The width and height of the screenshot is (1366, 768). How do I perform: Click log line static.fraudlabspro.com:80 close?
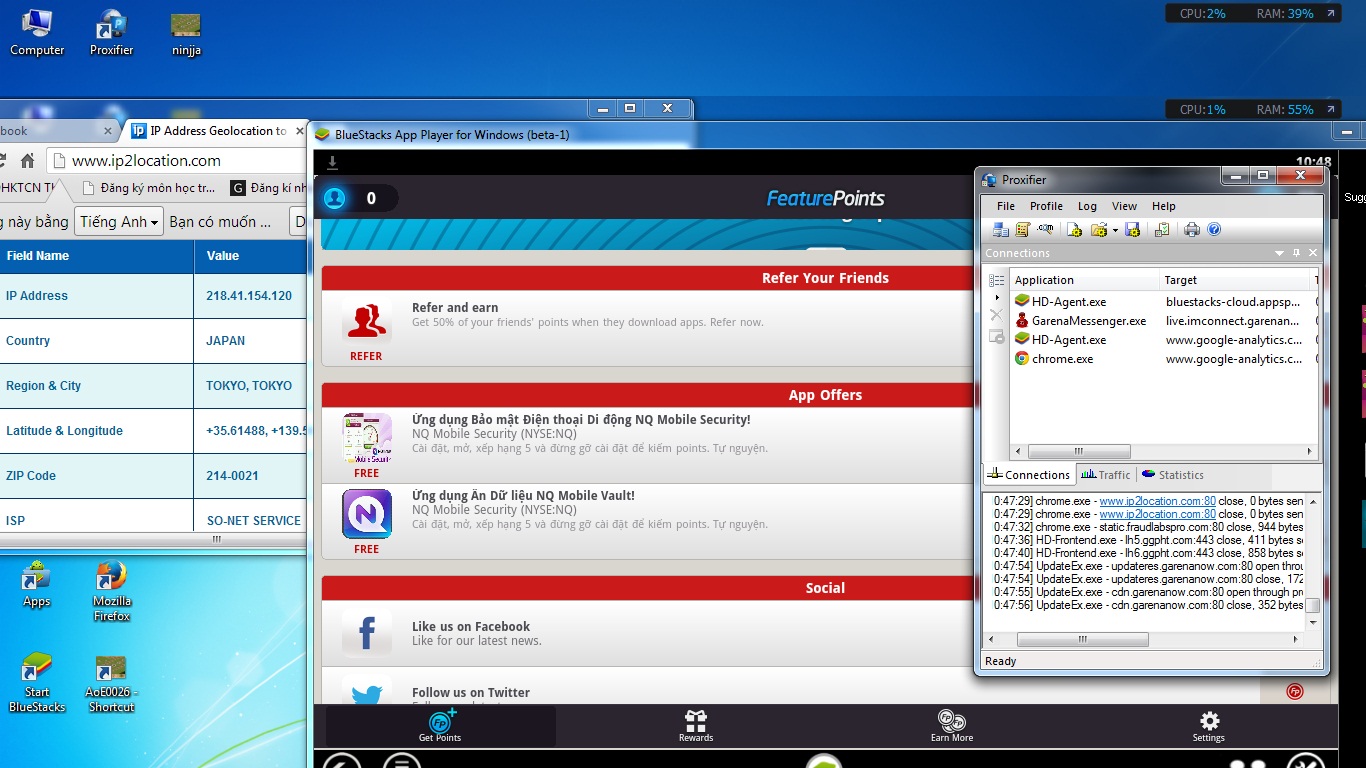(1148, 527)
